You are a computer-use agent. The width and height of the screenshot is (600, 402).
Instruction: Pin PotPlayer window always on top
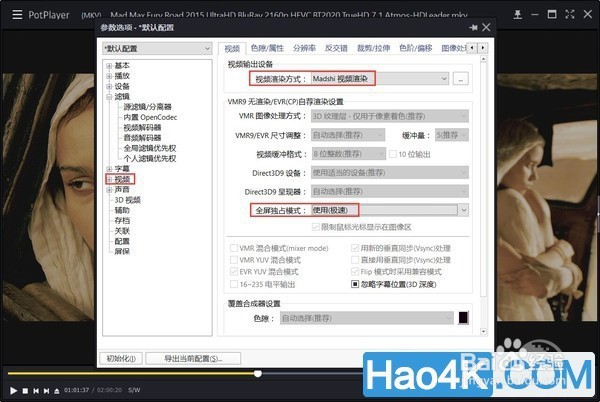(517, 15)
